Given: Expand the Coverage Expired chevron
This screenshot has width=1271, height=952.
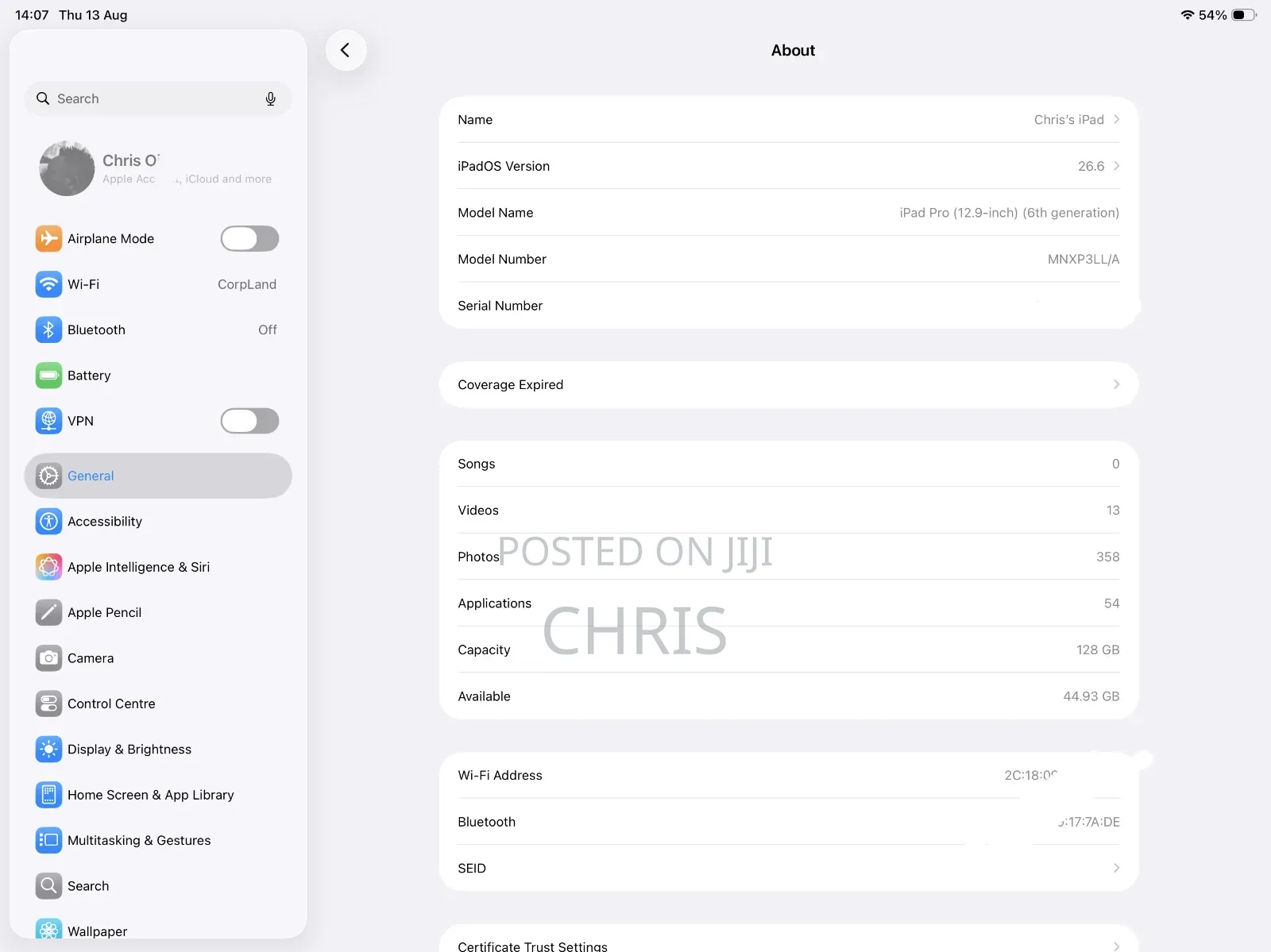Looking at the screenshot, I should [1116, 384].
